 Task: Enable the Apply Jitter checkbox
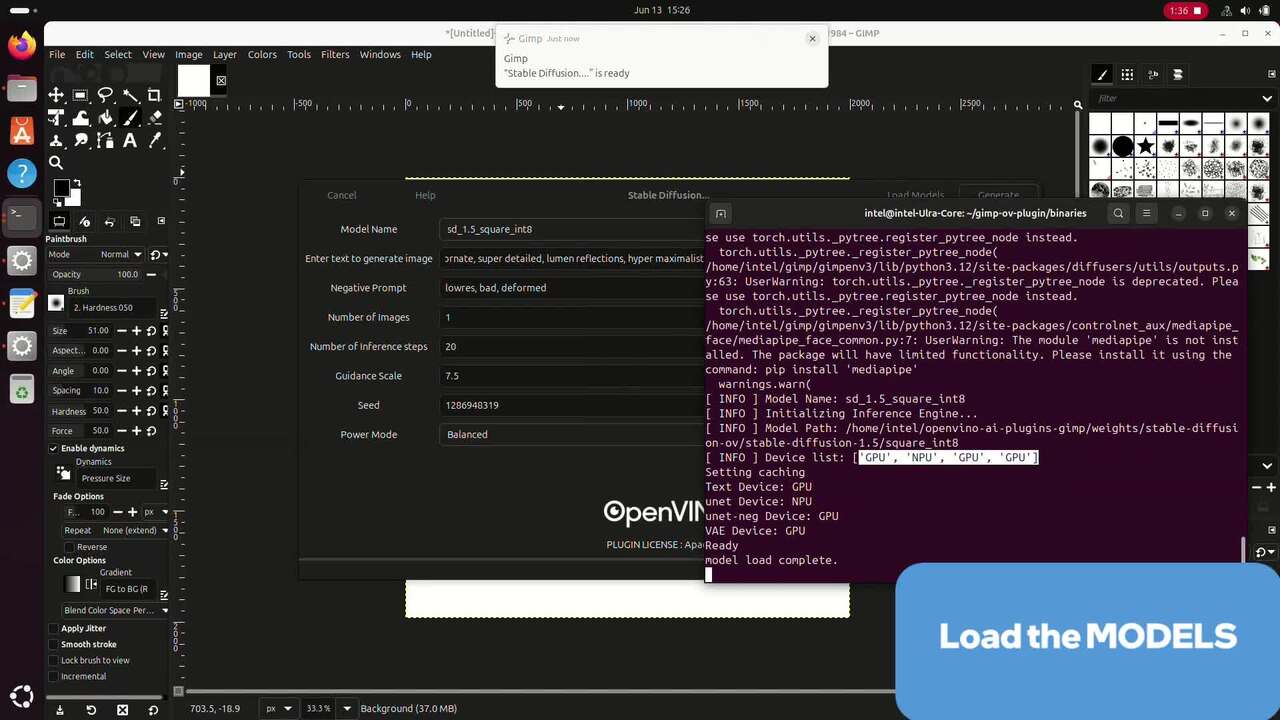coord(54,628)
